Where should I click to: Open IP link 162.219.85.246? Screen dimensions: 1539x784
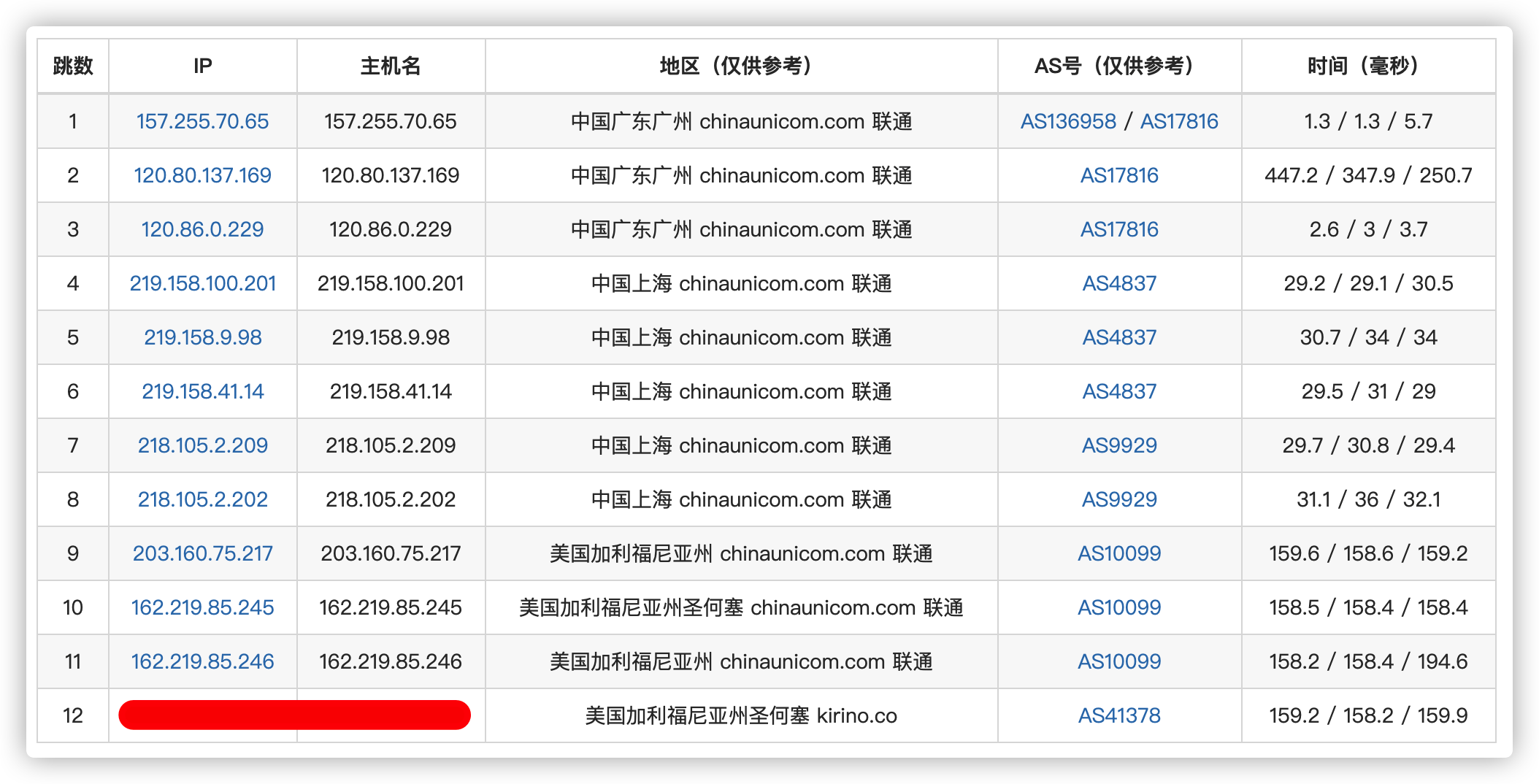pos(202,661)
